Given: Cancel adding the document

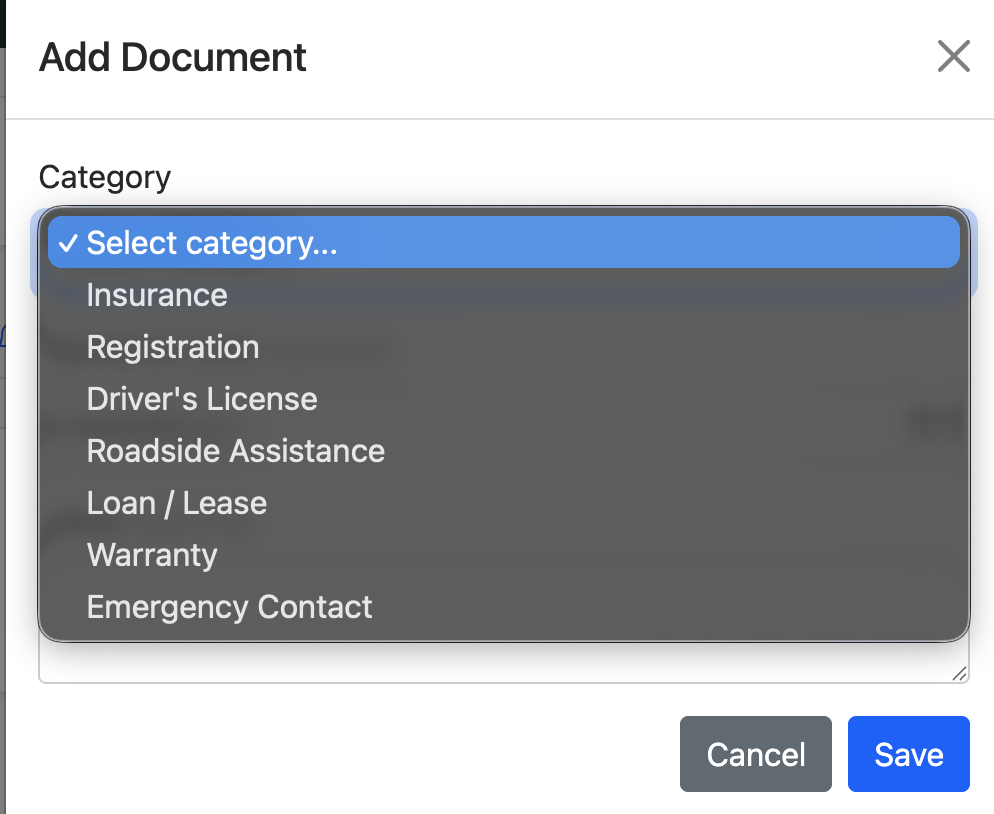Looking at the screenshot, I should (755, 754).
